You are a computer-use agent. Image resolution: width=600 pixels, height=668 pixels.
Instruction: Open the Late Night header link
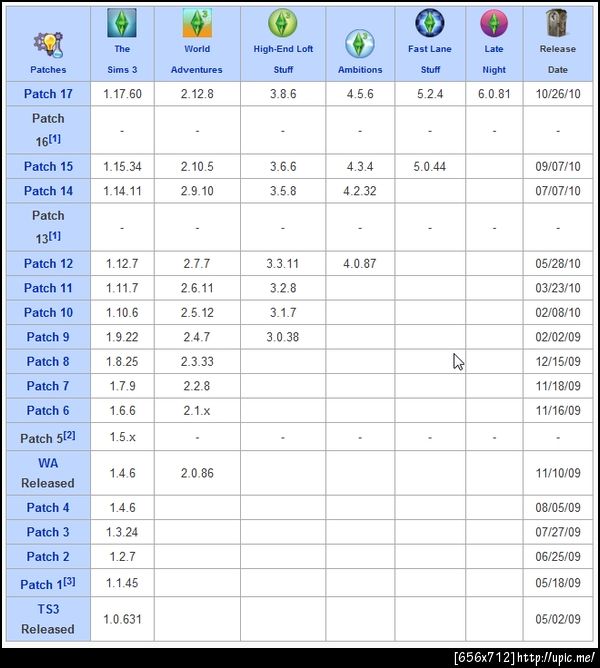(x=494, y=59)
